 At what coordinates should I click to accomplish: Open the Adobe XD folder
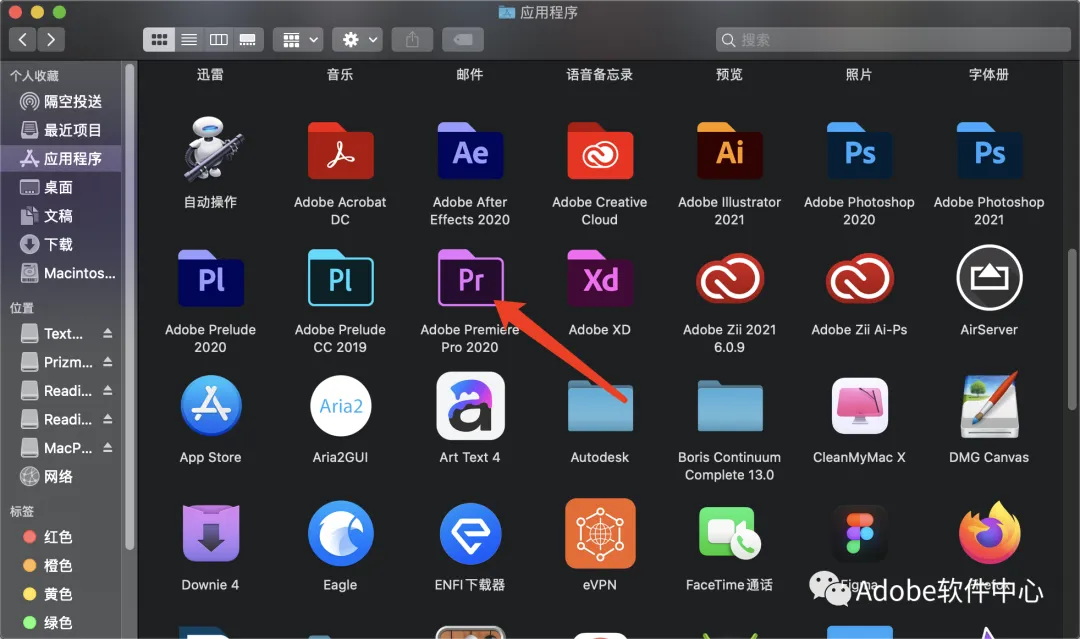599,278
